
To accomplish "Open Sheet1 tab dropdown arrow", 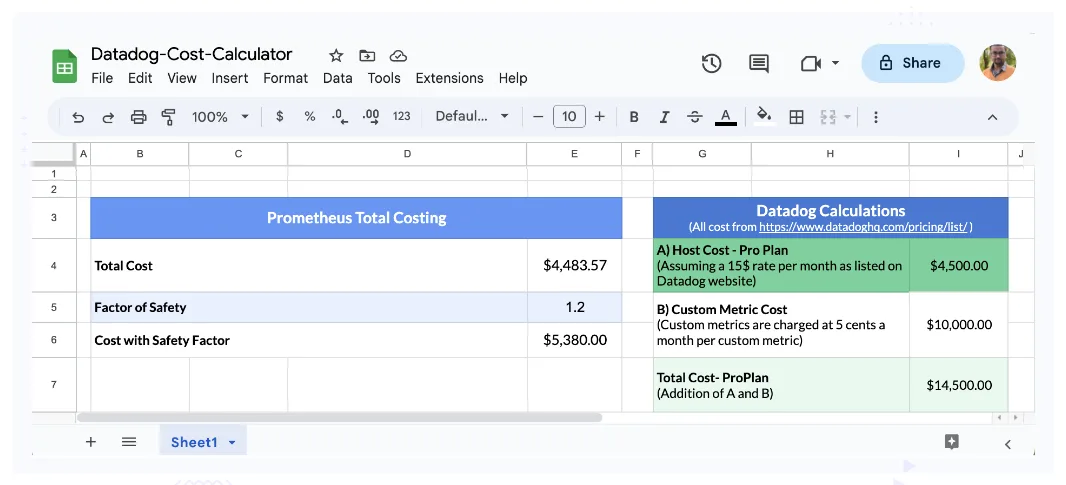I will point(232,443).
